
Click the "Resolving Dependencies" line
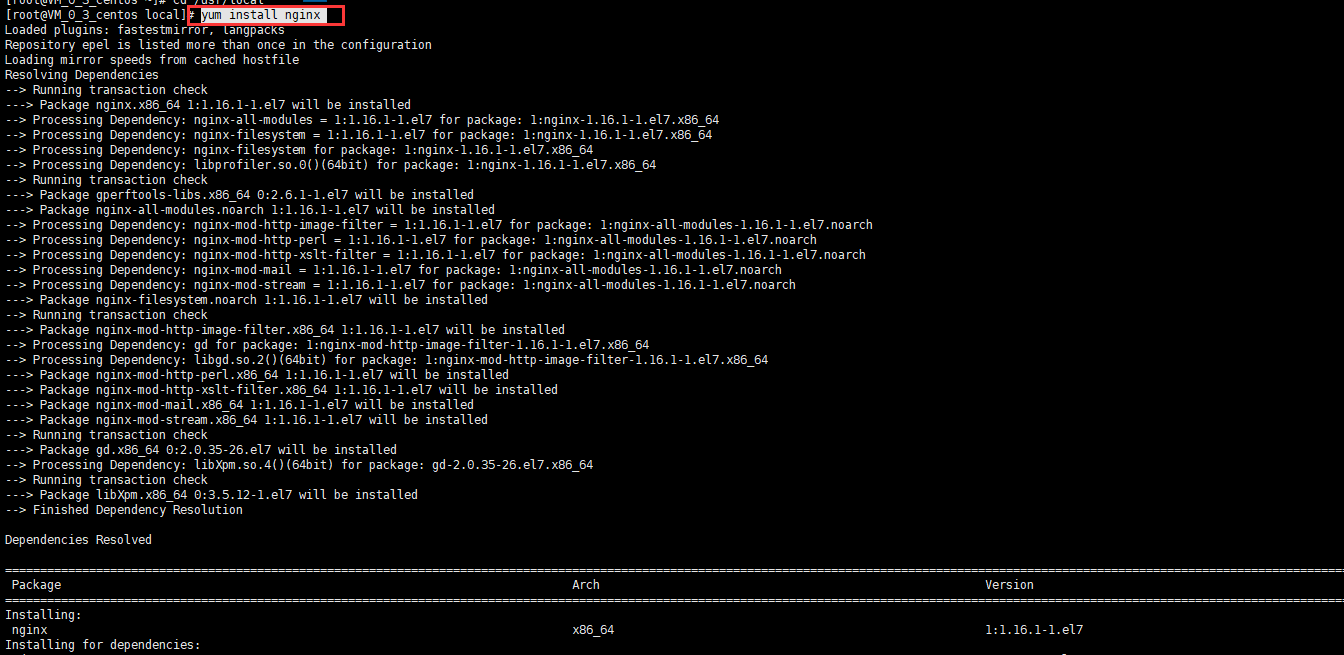[81, 75]
